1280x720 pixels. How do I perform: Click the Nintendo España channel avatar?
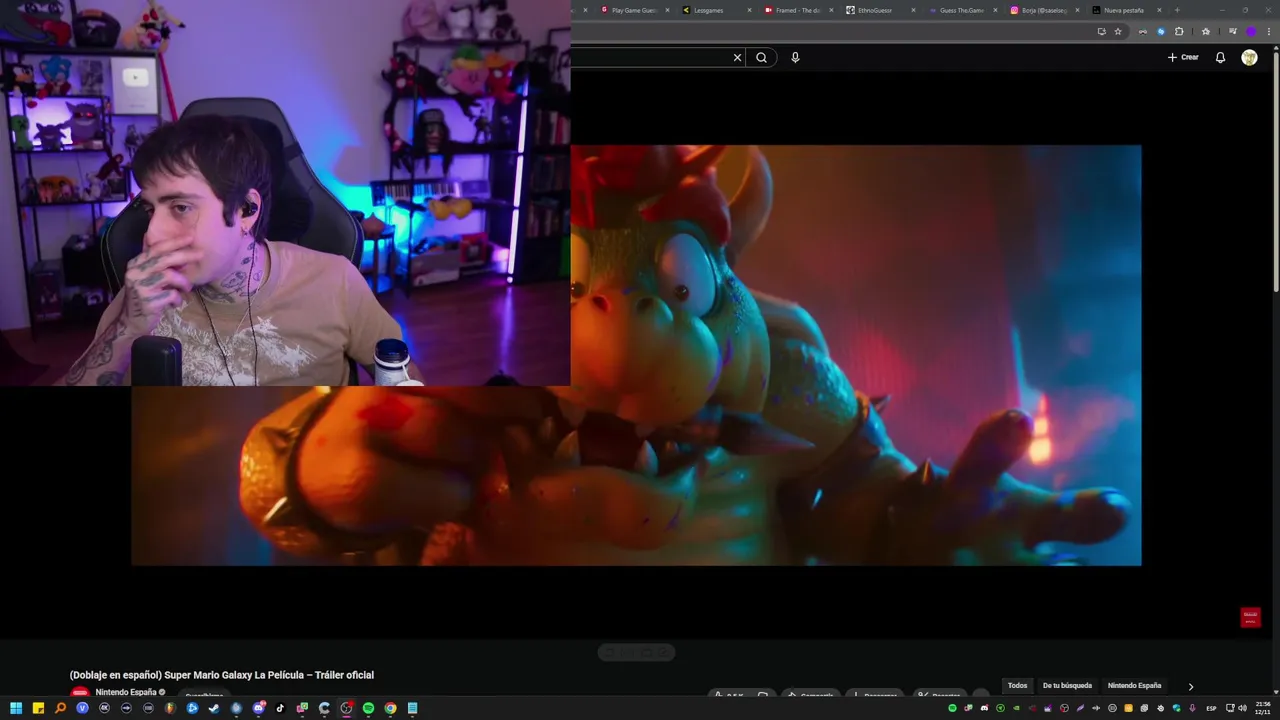pos(79,693)
